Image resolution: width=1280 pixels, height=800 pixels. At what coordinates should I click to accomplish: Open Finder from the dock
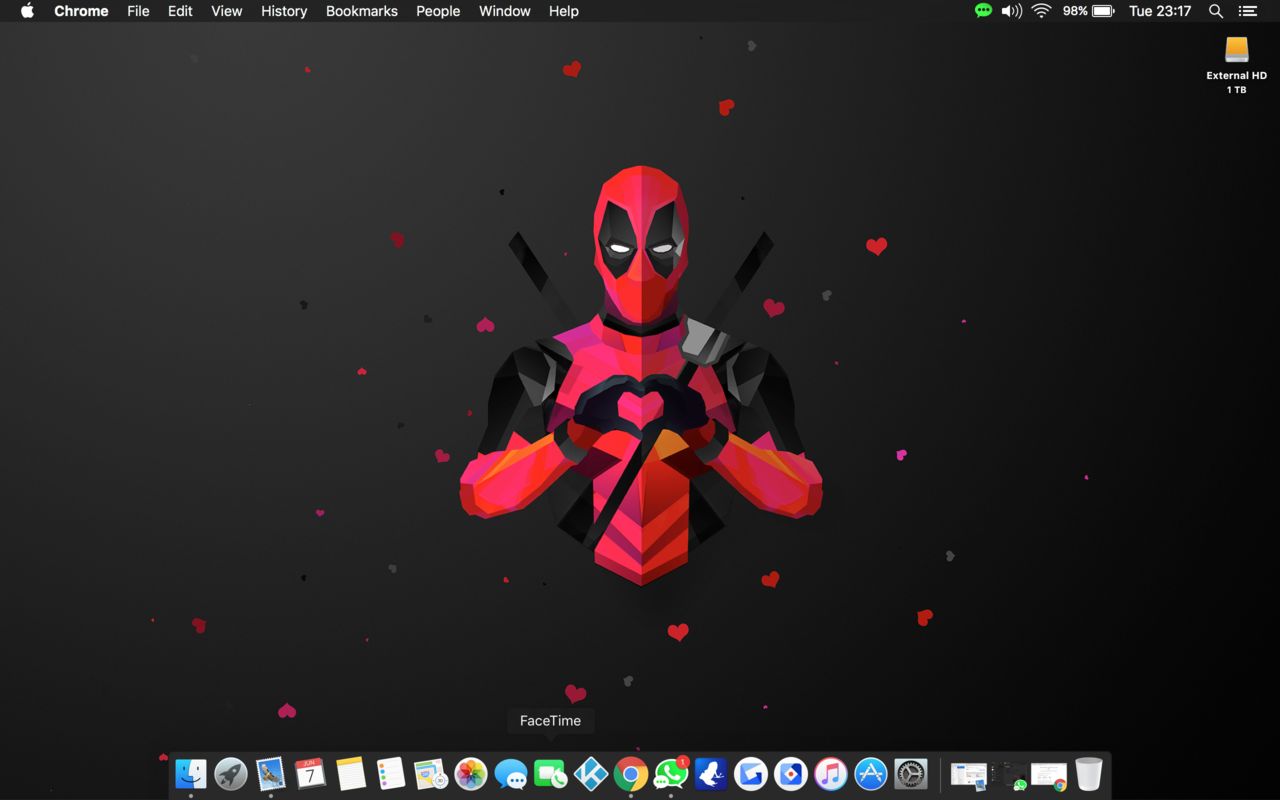tap(191, 773)
